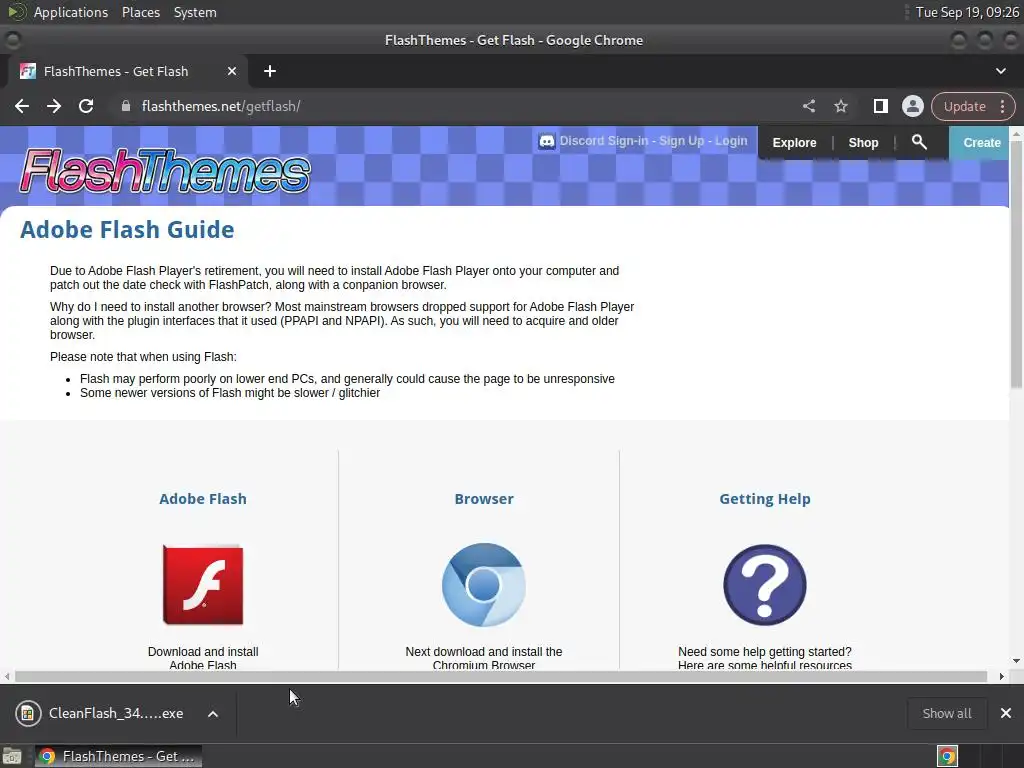Bookmark this page with star
The image size is (1024, 768).
tap(841, 106)
